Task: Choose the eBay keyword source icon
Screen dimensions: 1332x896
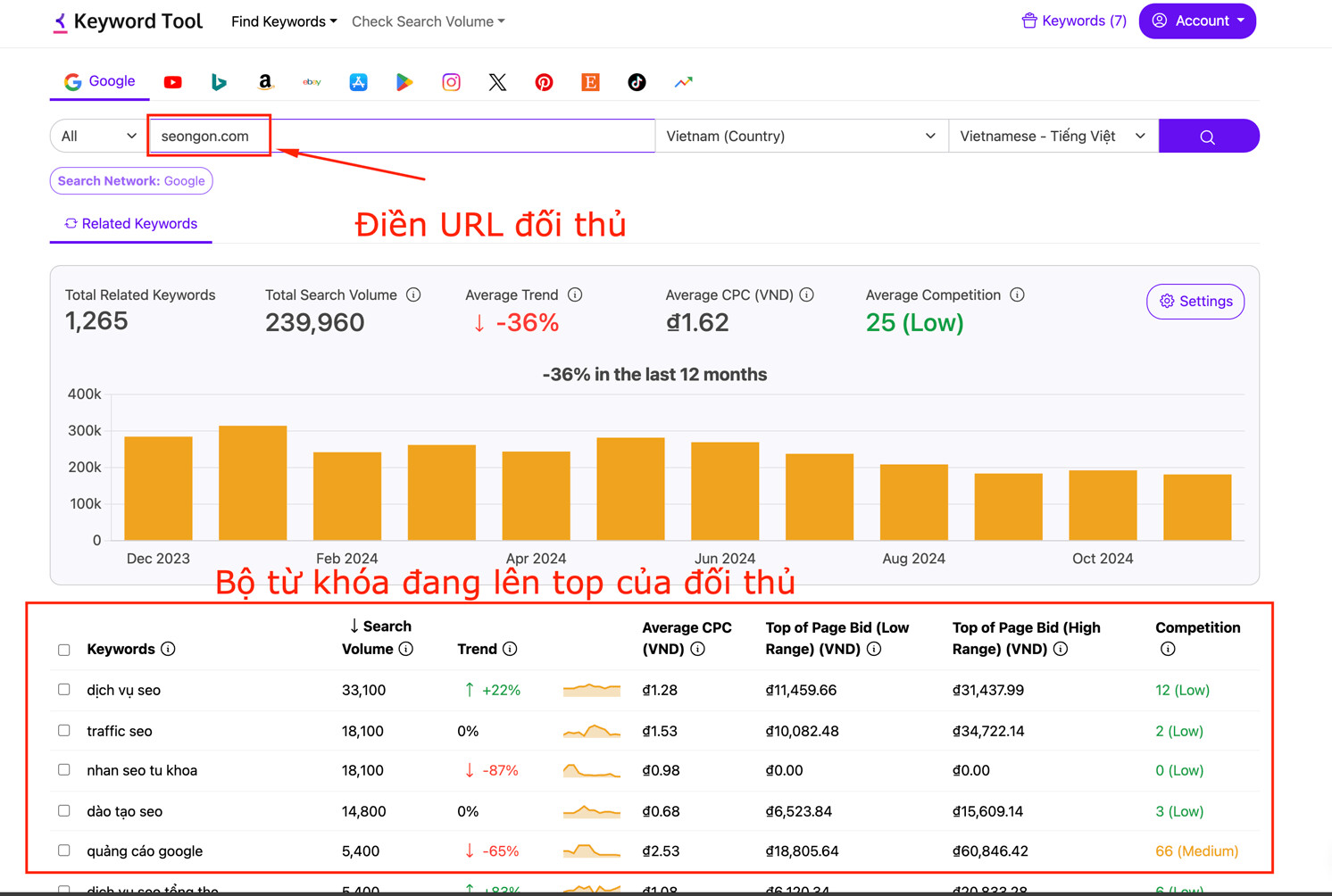Action: [312, 82]
